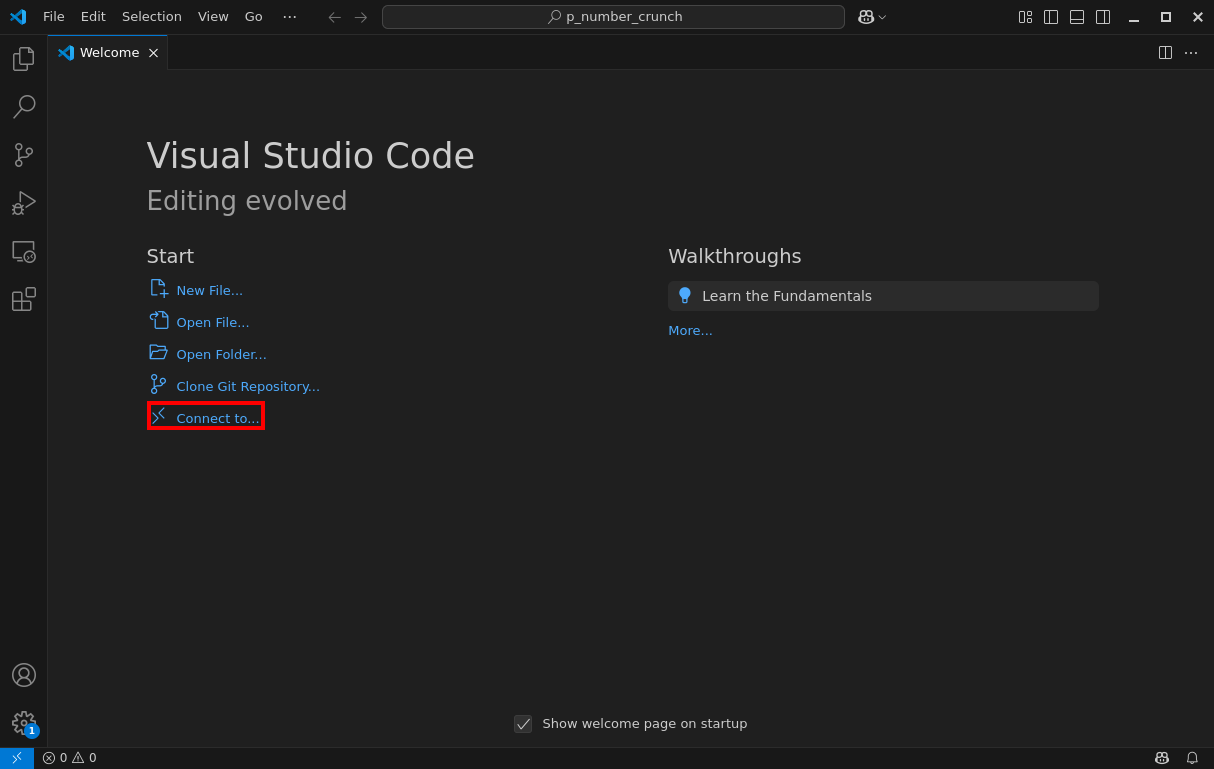Open the Search view in activity bar

click(x=24, y=107)
